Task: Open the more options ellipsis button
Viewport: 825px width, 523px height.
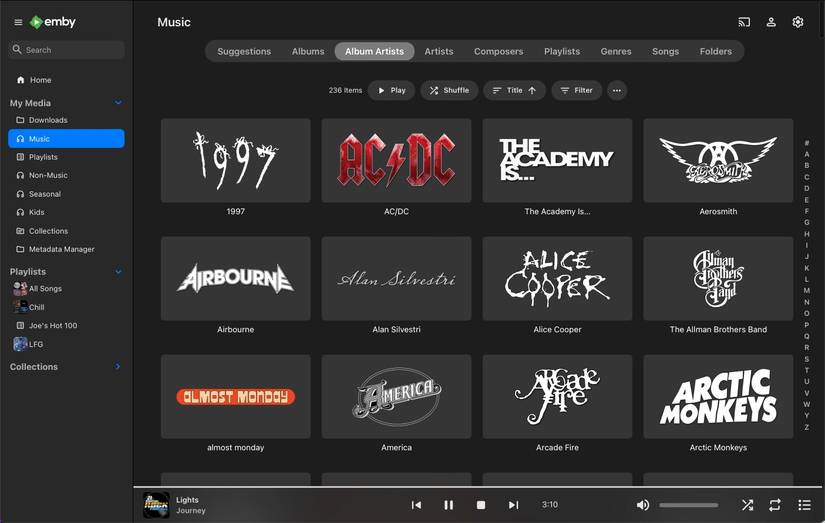Action: 617,90
